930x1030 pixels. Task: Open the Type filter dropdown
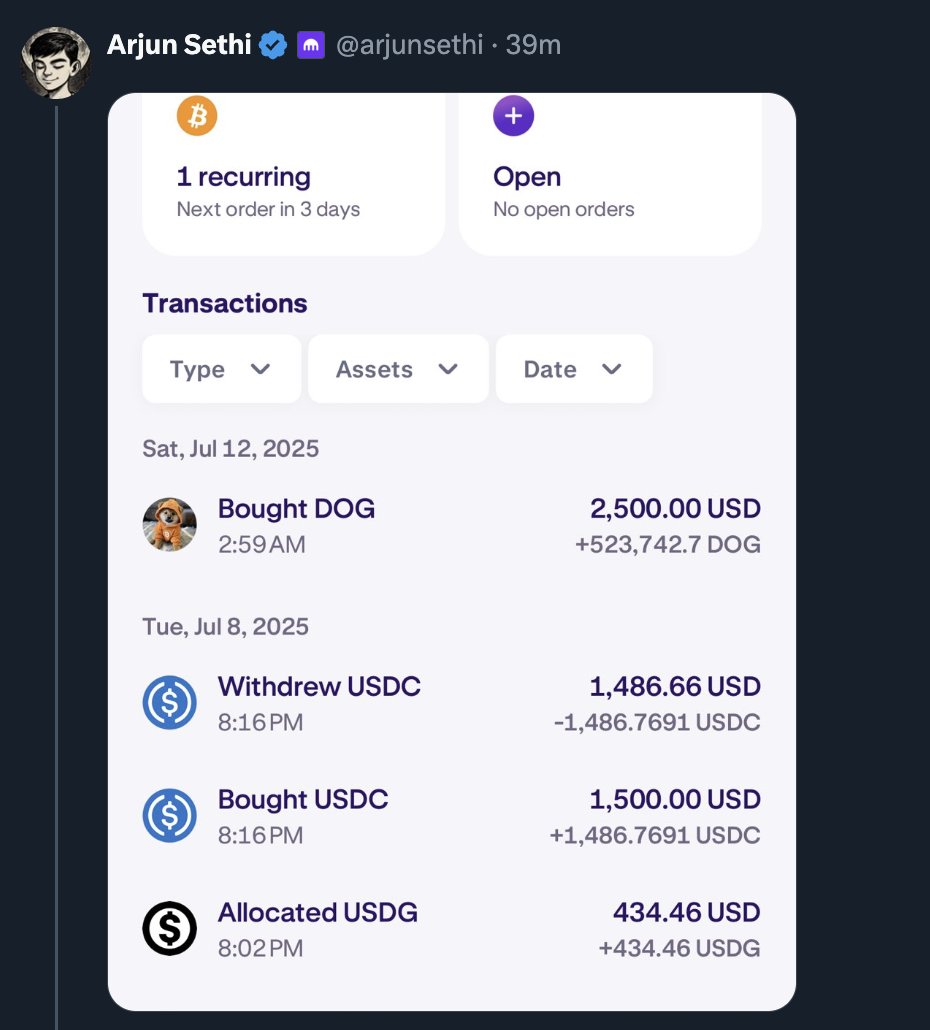click(221, 369)
